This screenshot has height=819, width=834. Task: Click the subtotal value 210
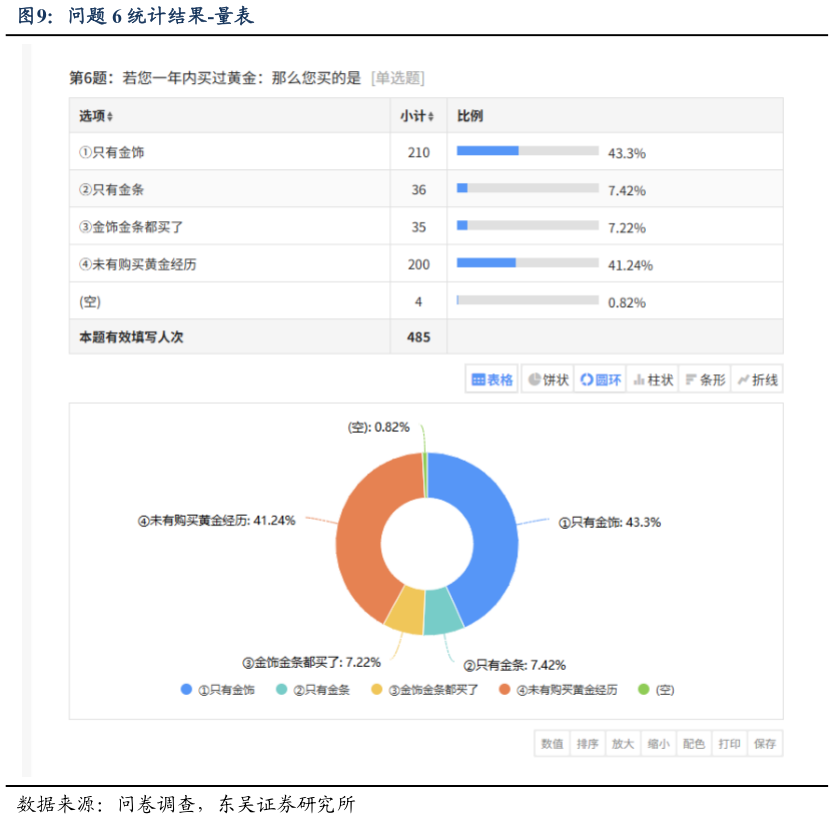pyautogui.click(x=419, y=153)
